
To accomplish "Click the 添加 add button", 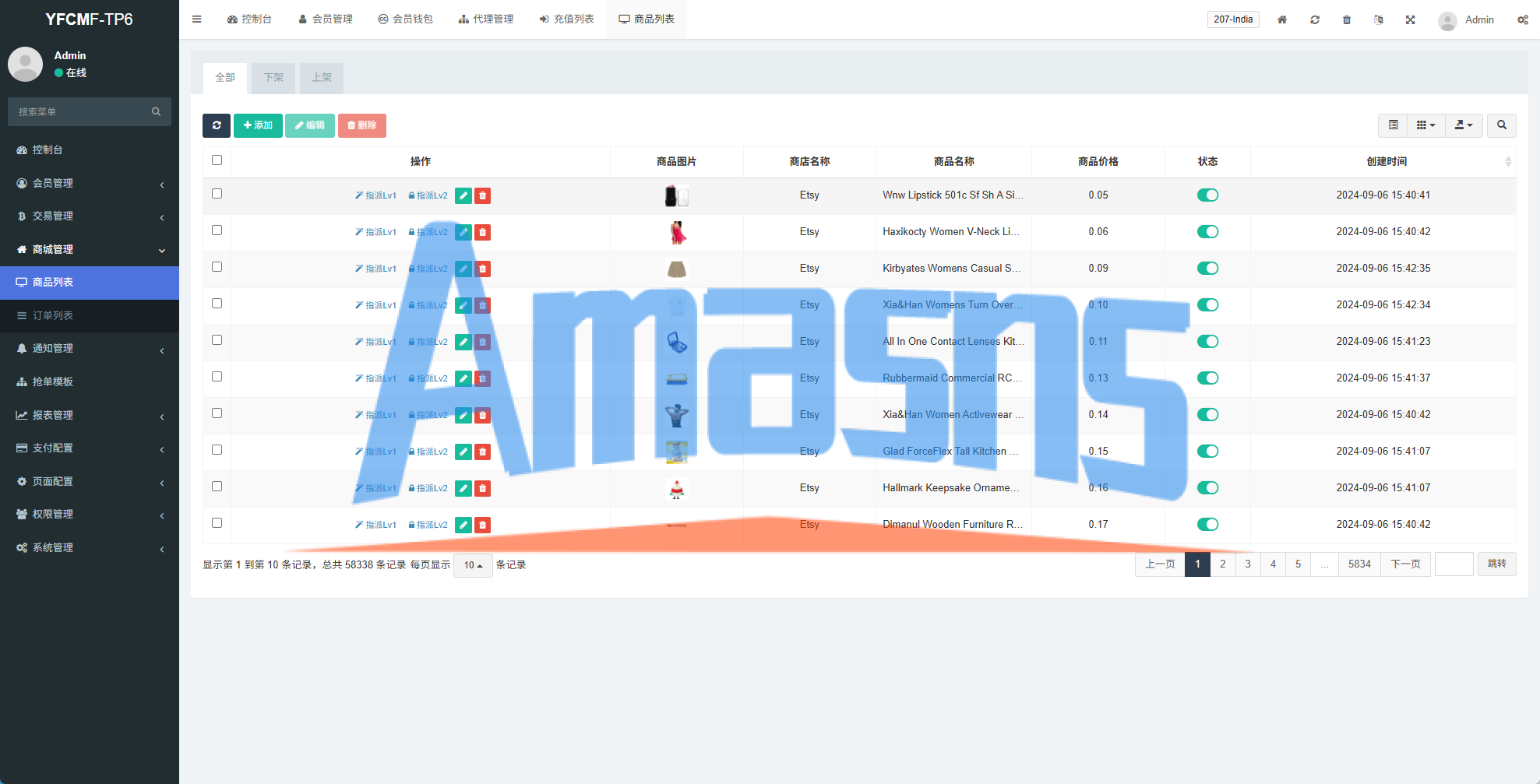I will [258, 125].
